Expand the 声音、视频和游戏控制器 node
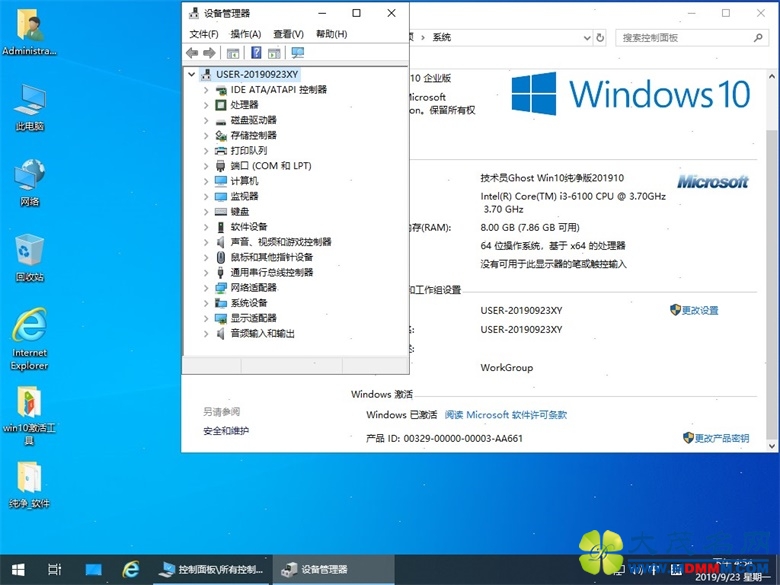This screenshot has width=780, height=585. pyautogui.click(x=206, y=242)
